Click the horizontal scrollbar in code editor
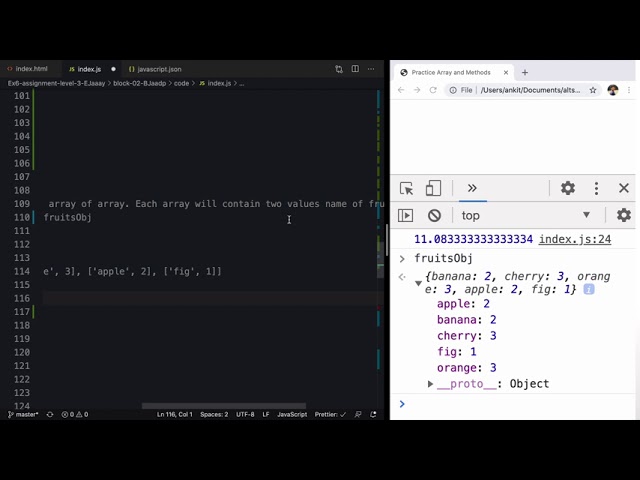 tap(224, 406)
